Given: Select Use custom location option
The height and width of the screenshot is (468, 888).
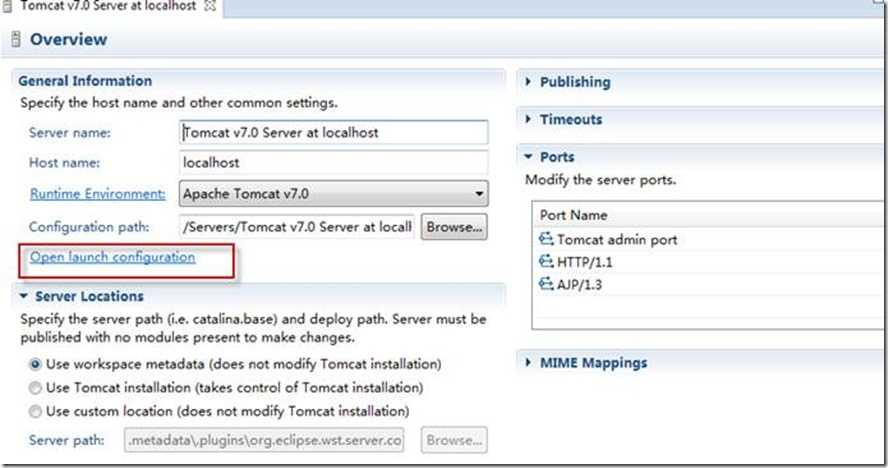Looking at the screenshot, I should point(35,411).
